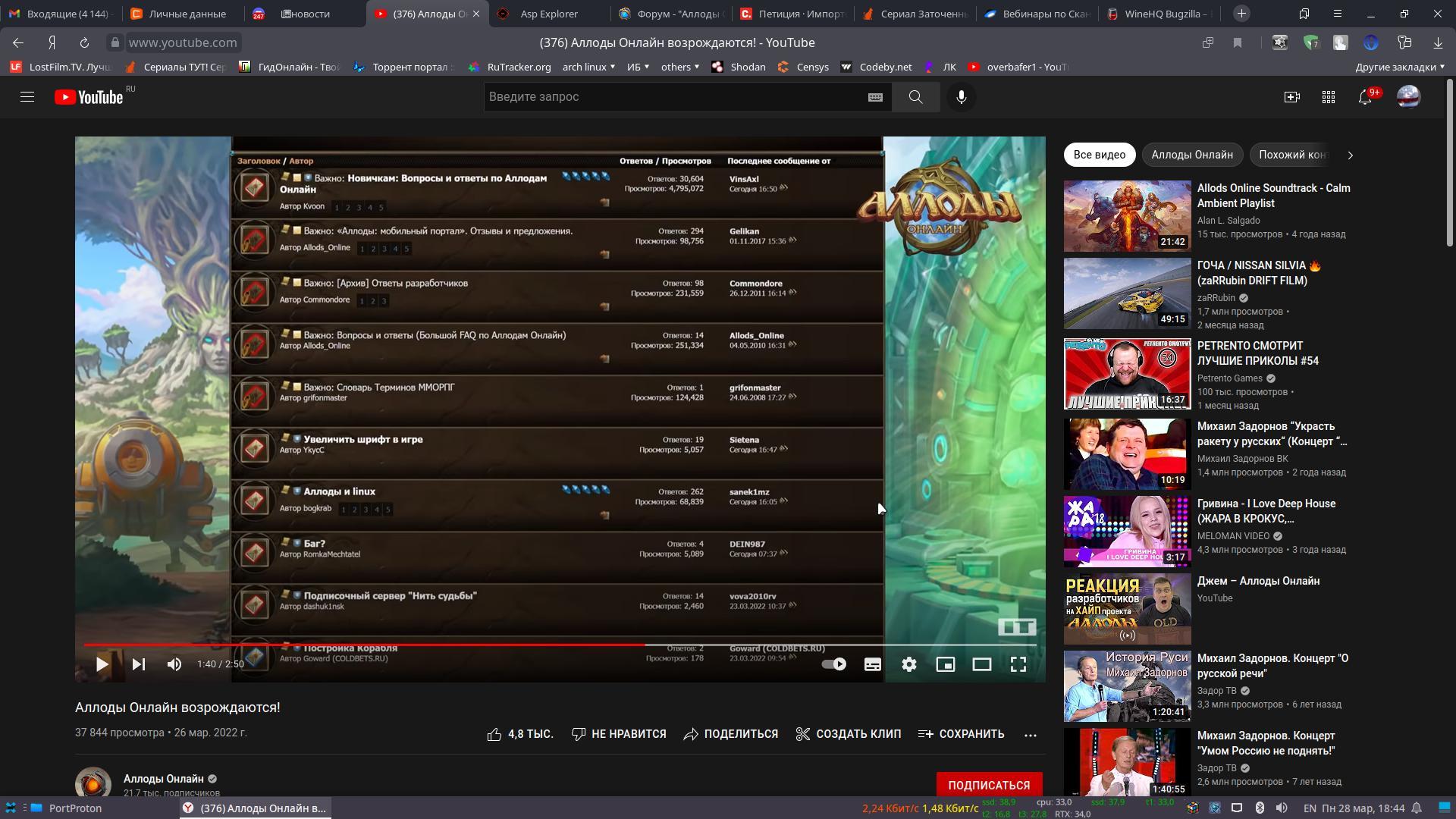
Task: Click the ПОДПИСАТЬСЯ subscribe button
Action: (988, 785)
